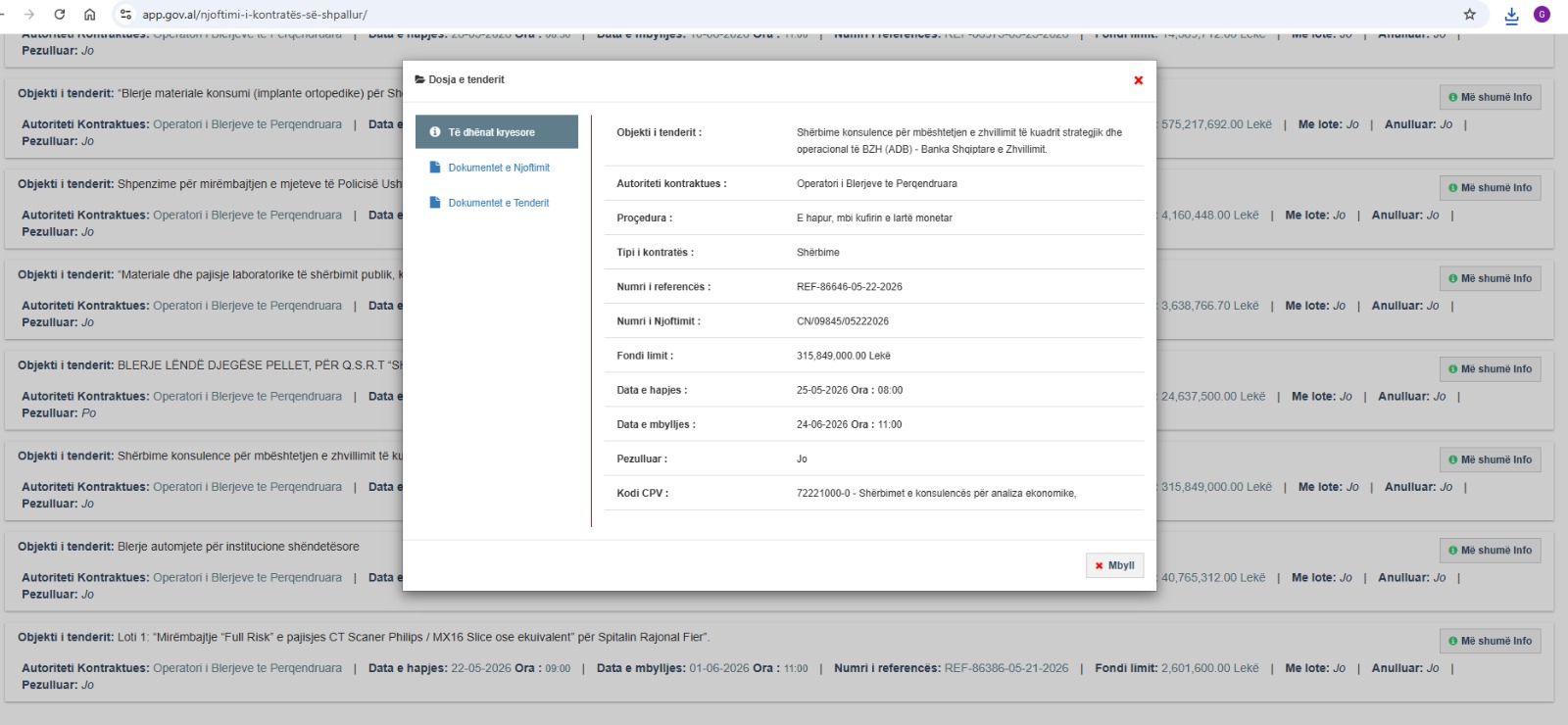Click amount 575,217,692.00 Lekë in the background list
1568x725 pixels.
point(1216,124)
